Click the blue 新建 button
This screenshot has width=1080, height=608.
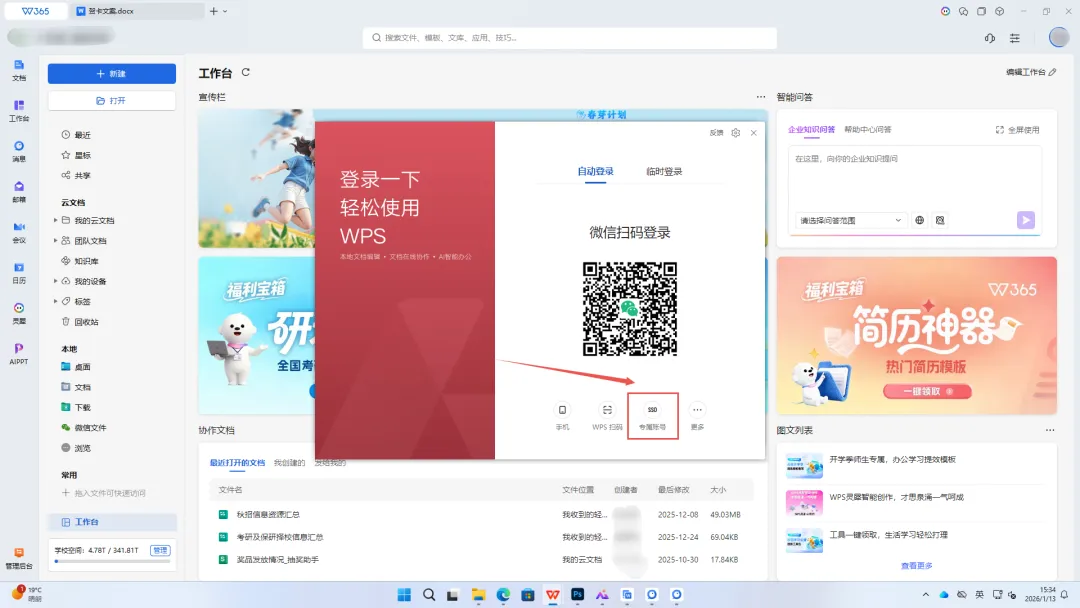[112, 74]
